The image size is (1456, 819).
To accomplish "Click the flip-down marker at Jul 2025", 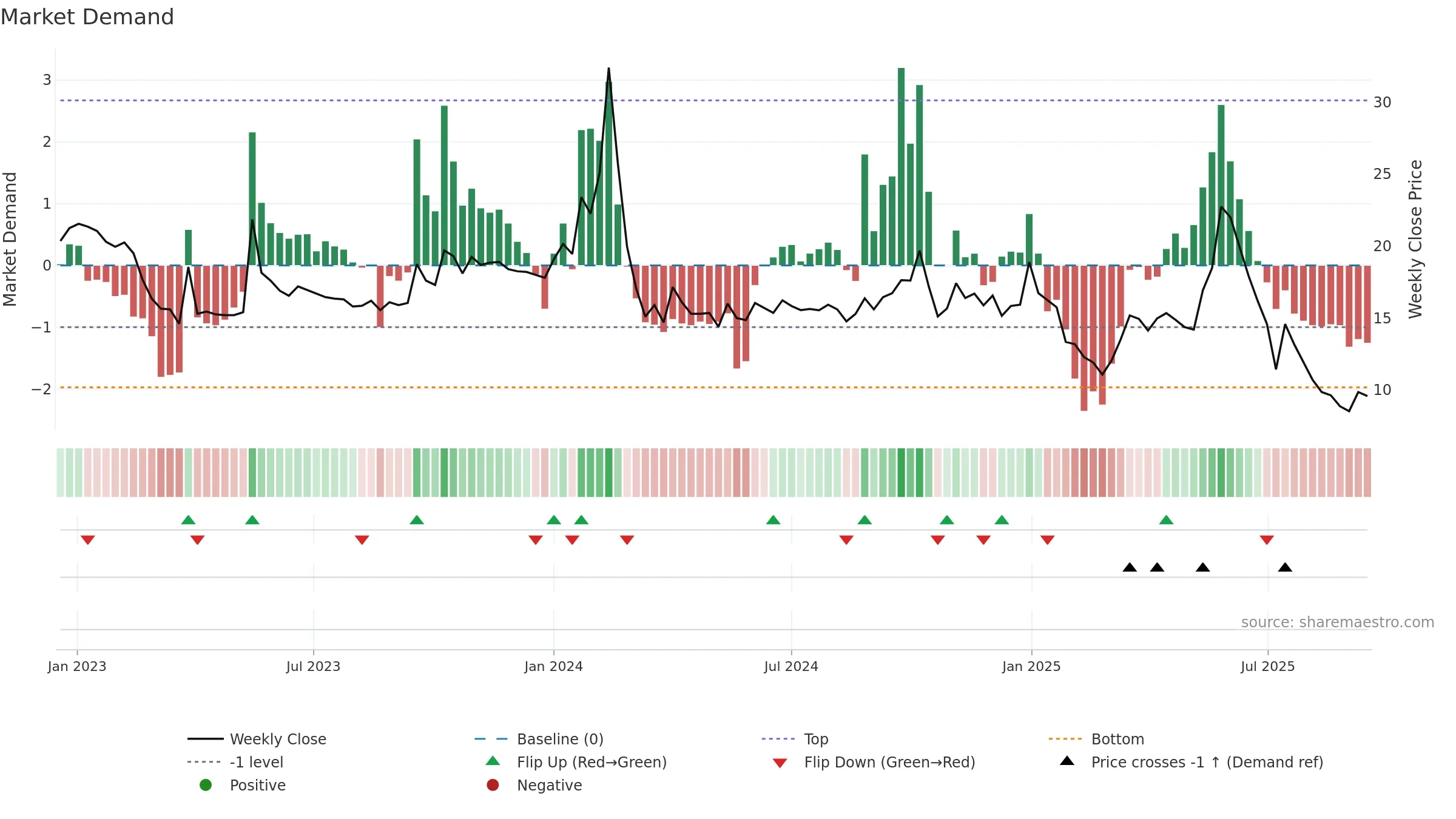I will tap(1267, 540).
